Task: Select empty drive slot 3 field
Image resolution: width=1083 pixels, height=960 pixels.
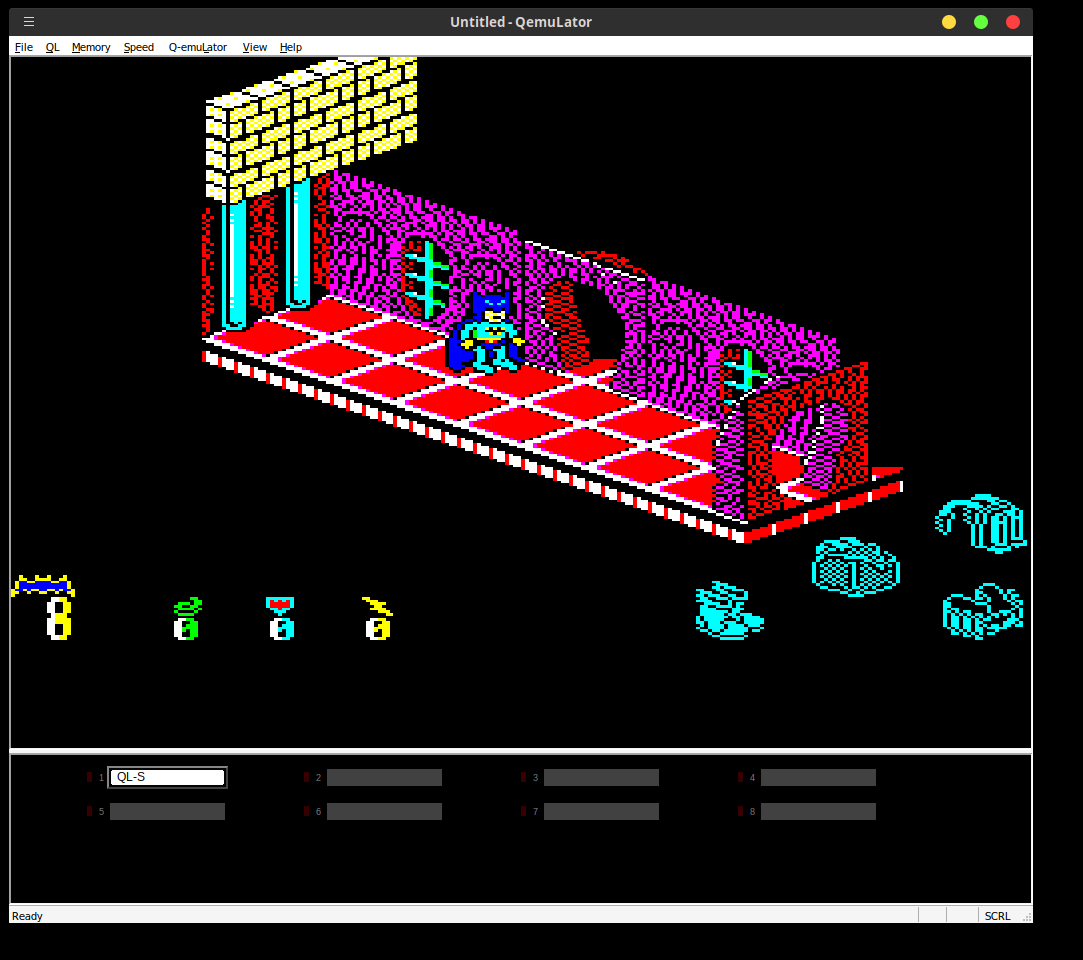Action: coord(601,778)
